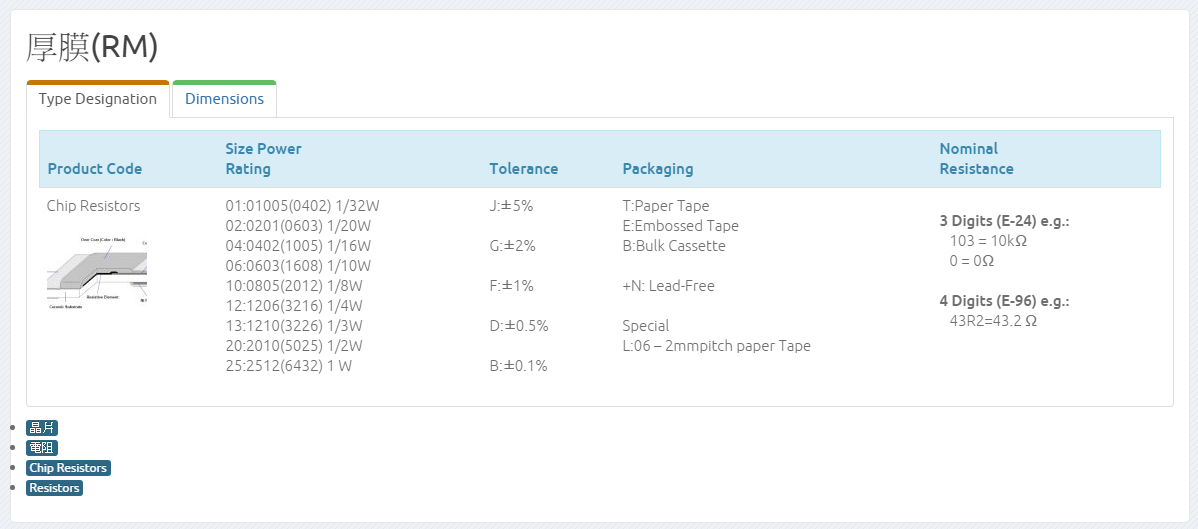1198x529 pixels.
Task: Click the Size Power Rating header
Action: coord(263,159)
